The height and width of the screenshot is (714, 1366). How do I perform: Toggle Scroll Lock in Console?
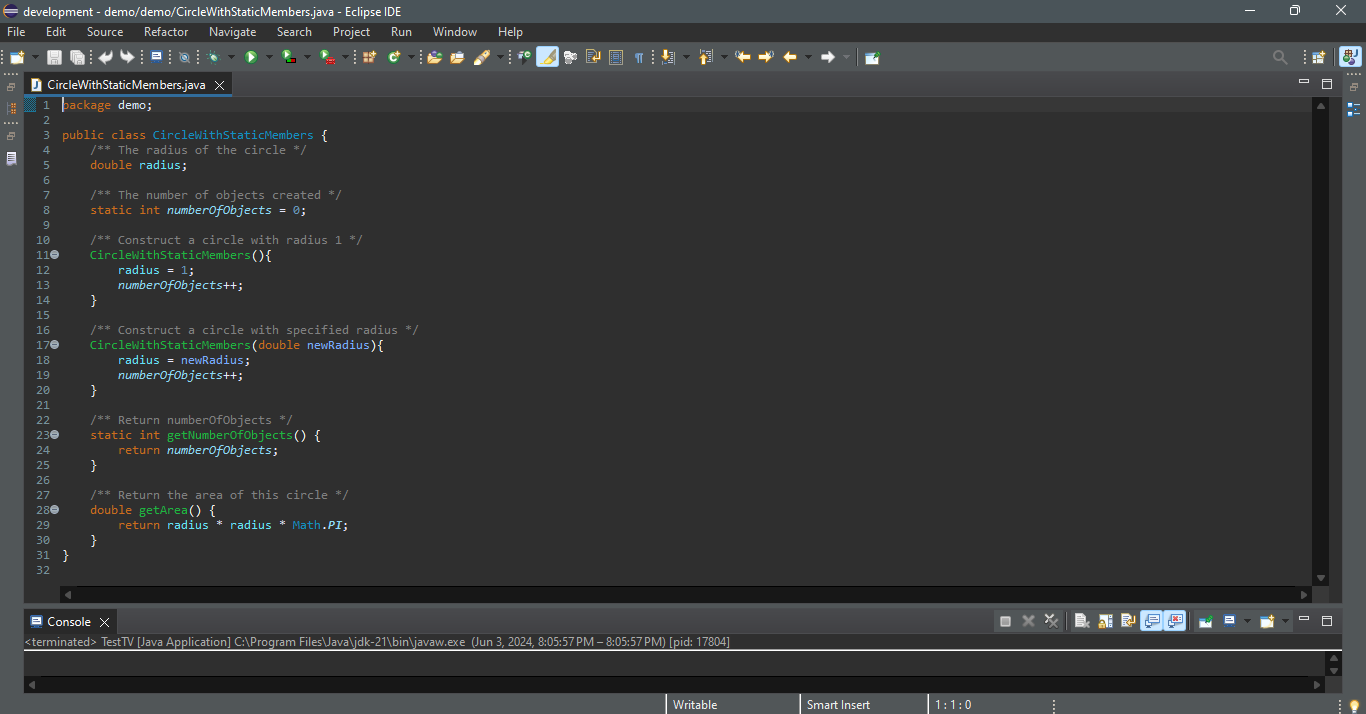[x=1105, y=621]
